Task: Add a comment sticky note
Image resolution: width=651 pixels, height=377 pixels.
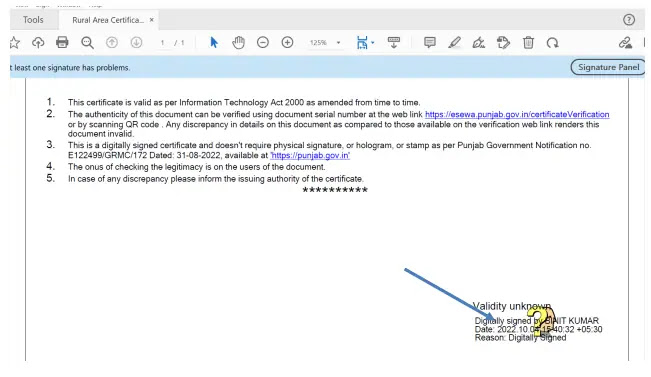Action: (x=430, y=42)
